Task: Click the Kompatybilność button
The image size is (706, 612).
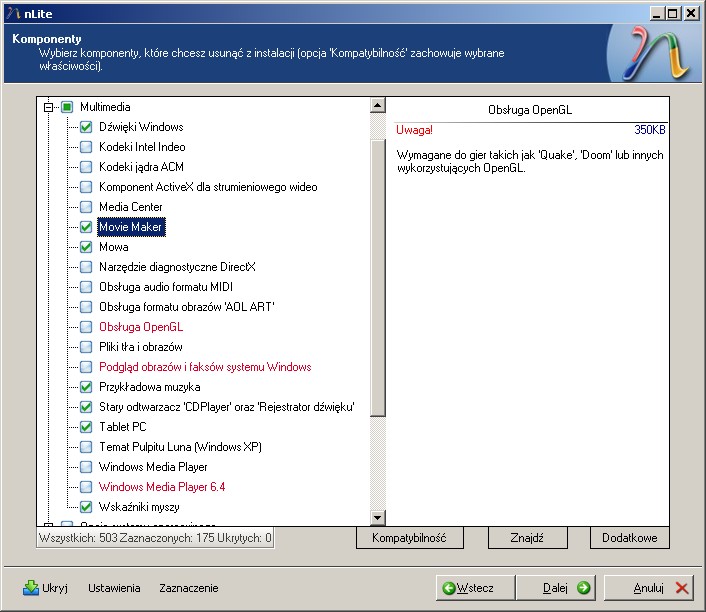Action: tap(409, 538)
